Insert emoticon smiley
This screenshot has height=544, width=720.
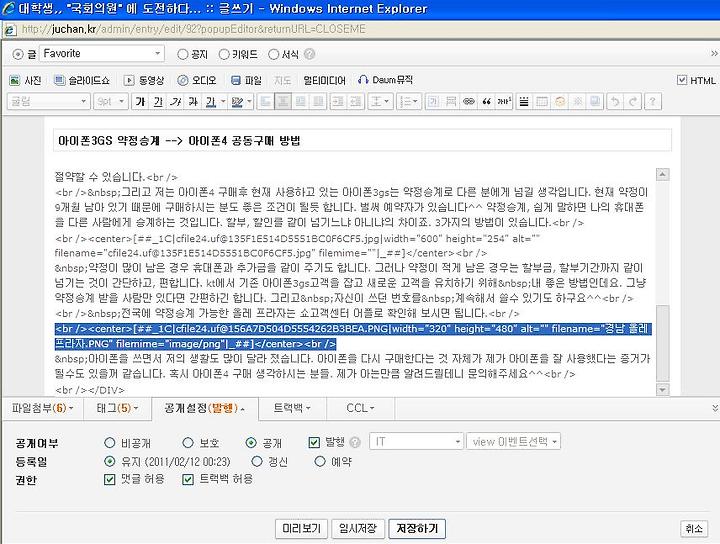(559, 101)
